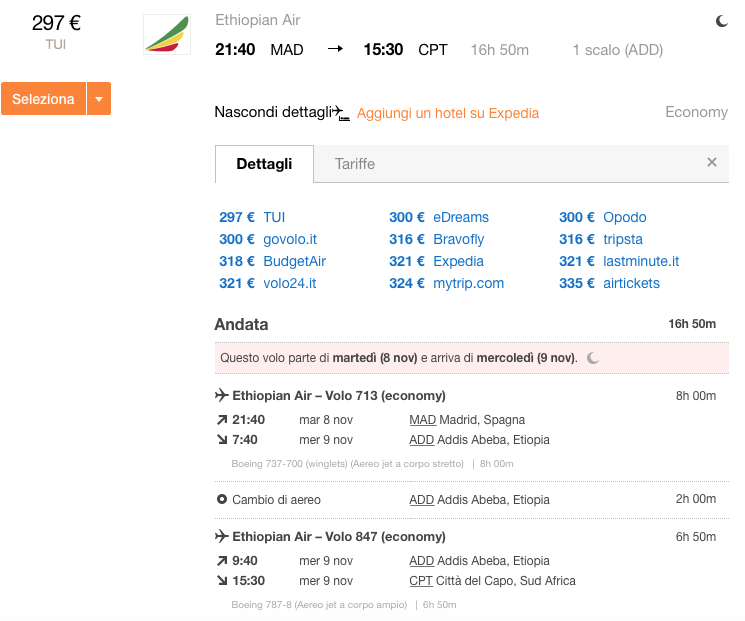Click MAD airport code in Madrid, Spagna row
The image size is (745, 621).
pos(422,420)
